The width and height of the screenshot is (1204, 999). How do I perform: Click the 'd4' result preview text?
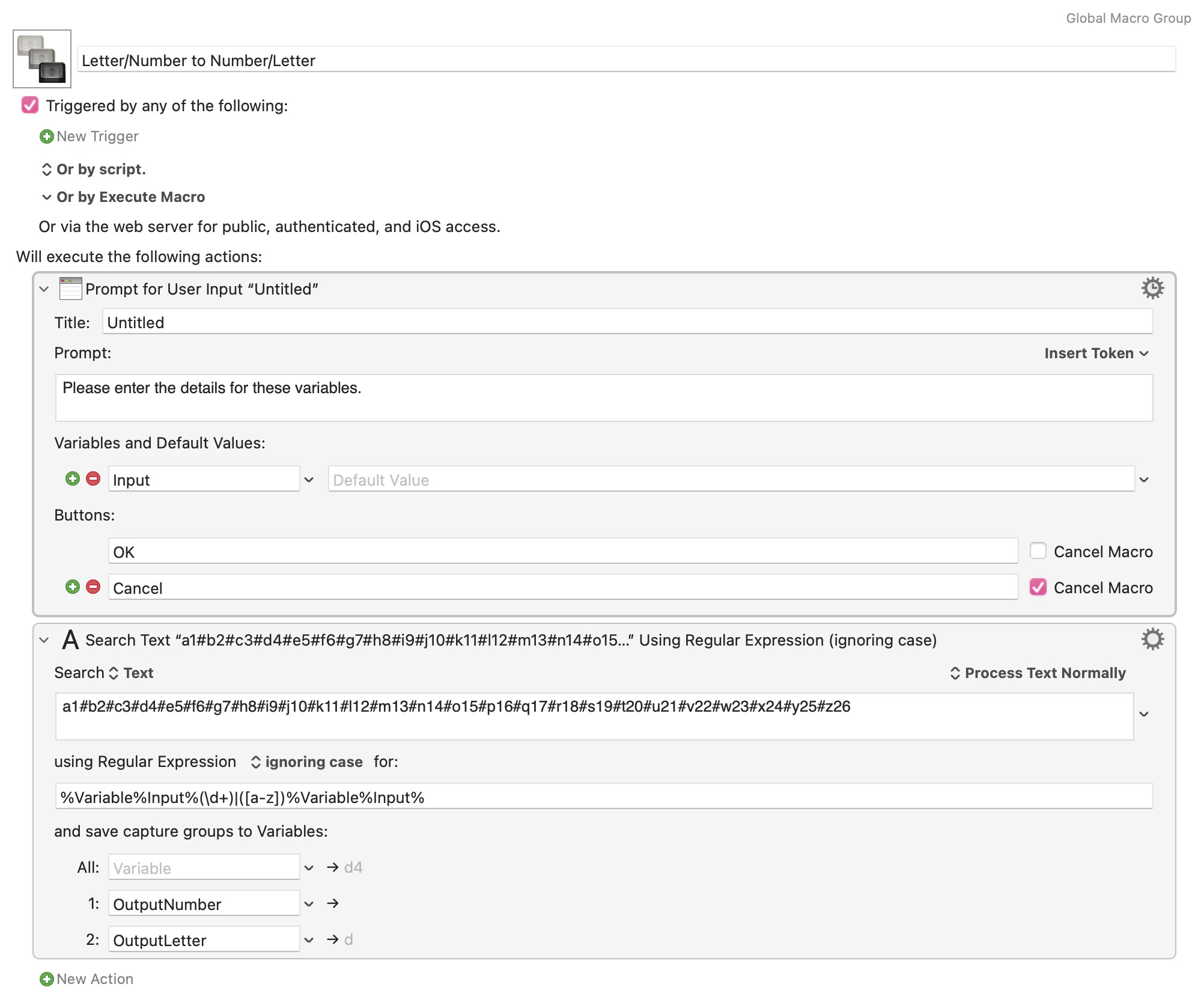pos(353,867)
